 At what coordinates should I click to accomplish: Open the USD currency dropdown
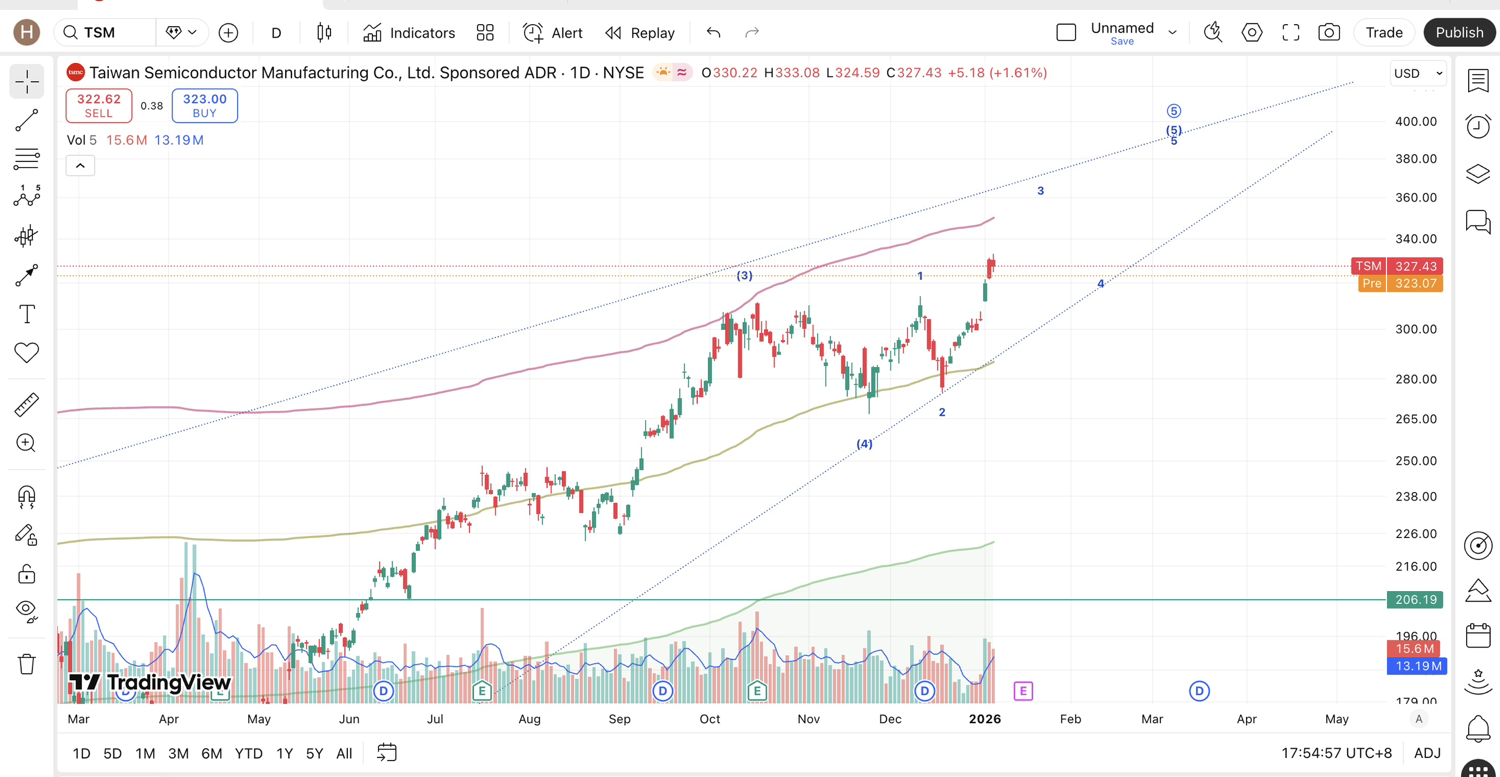point(1418,73)
